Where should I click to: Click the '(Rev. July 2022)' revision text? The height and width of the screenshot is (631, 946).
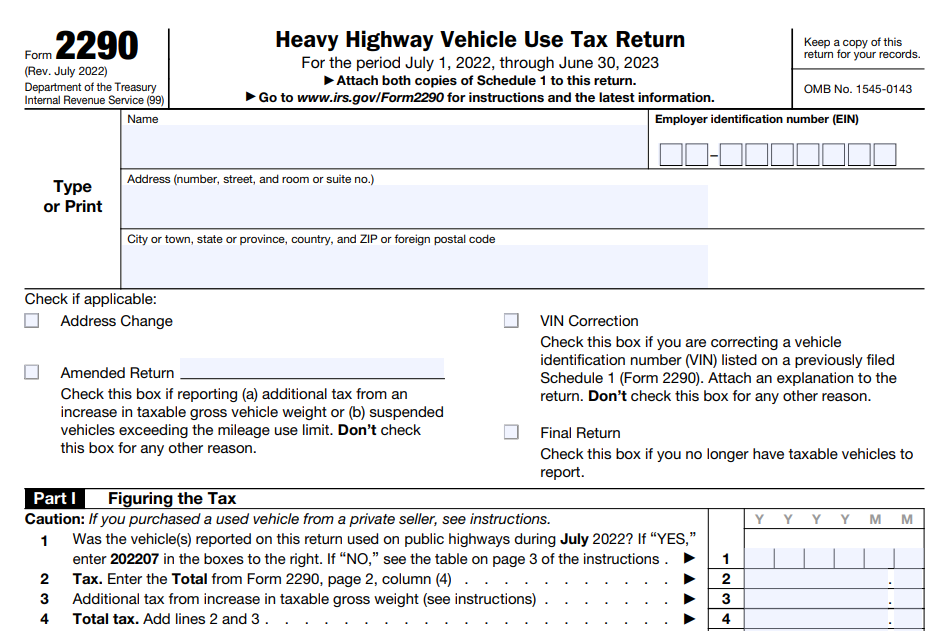click(x=66, y=71)
